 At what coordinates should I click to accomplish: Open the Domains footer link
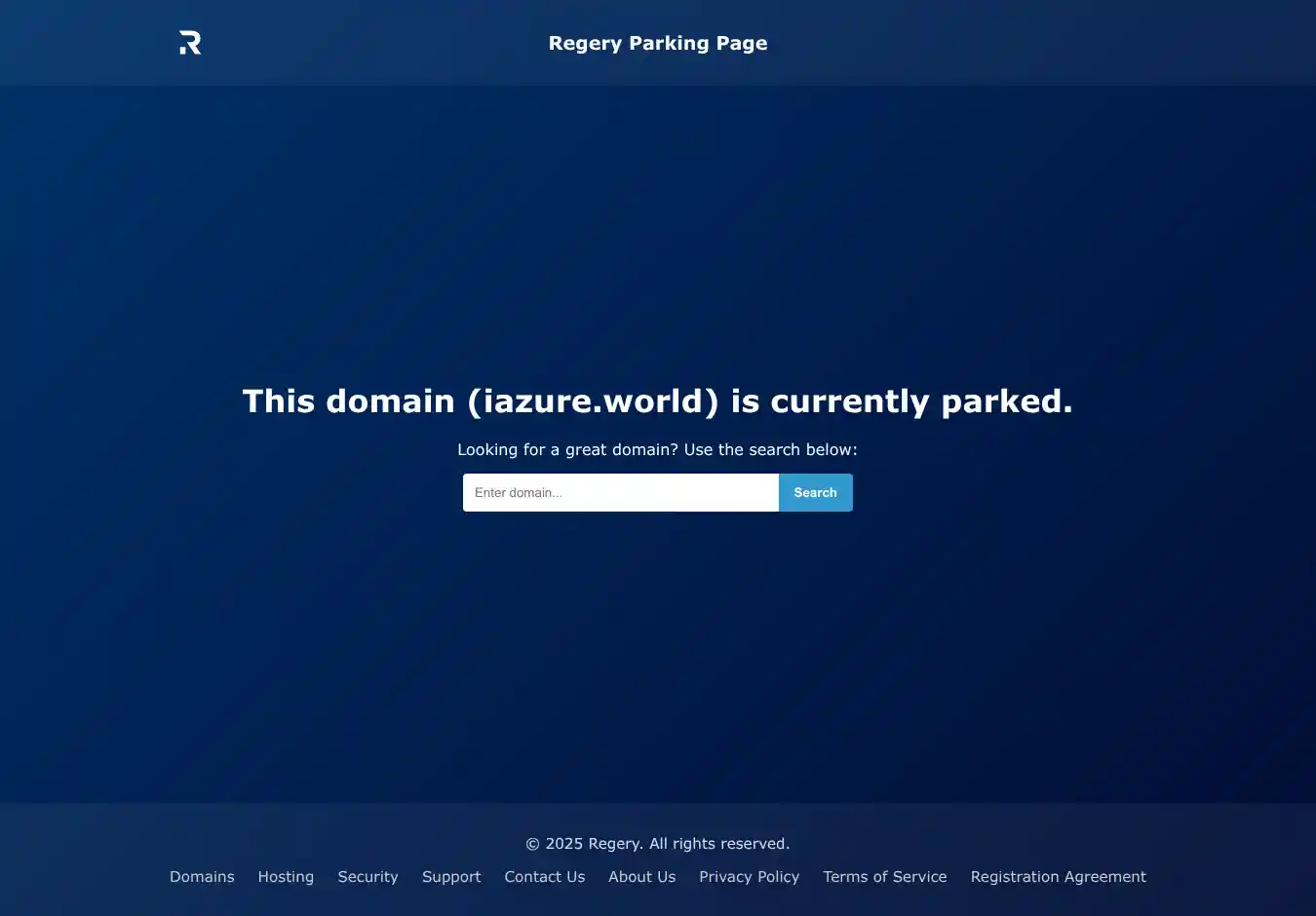click(x=202, y=876)
